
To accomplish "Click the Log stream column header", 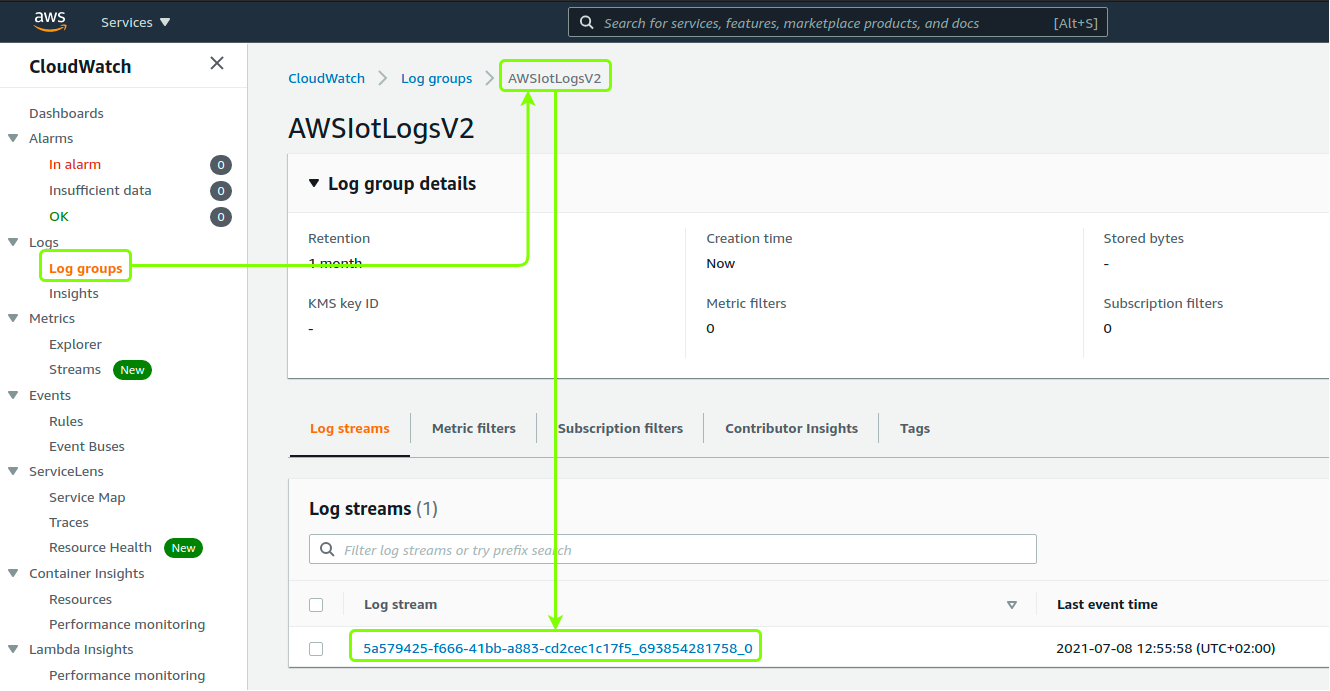I will point(400,604).
